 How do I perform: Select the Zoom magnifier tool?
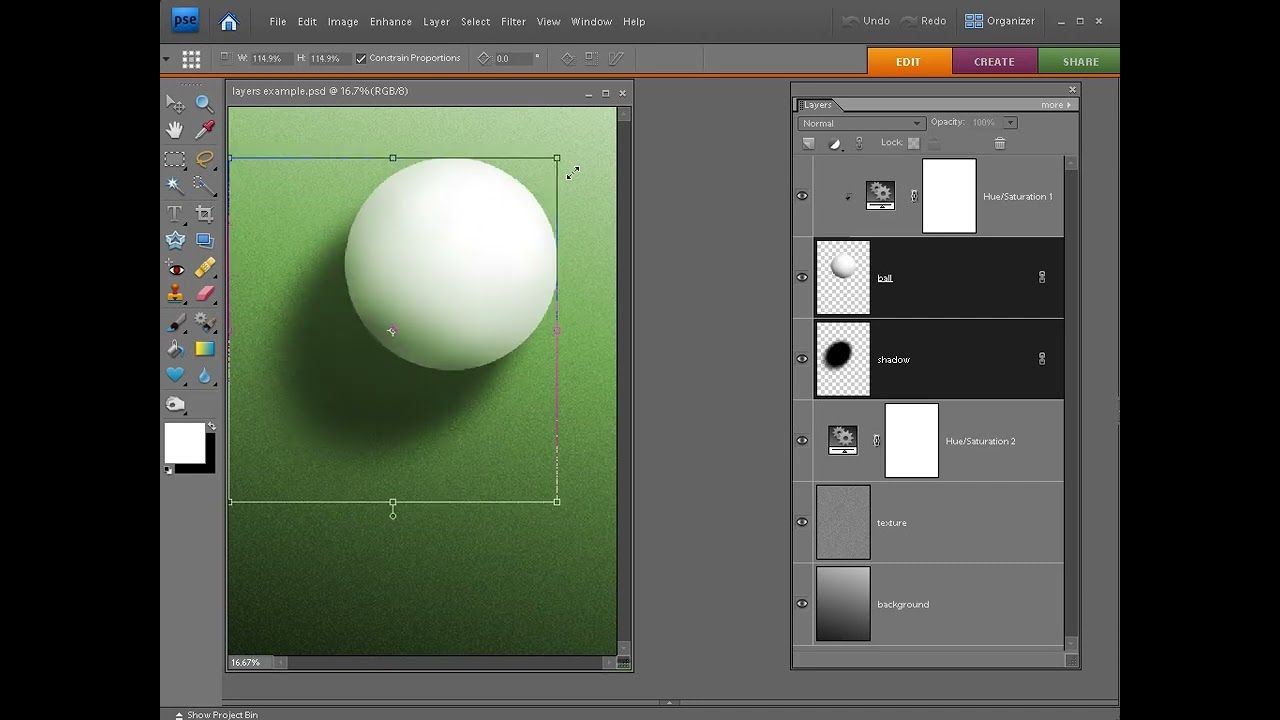point(204,104)
